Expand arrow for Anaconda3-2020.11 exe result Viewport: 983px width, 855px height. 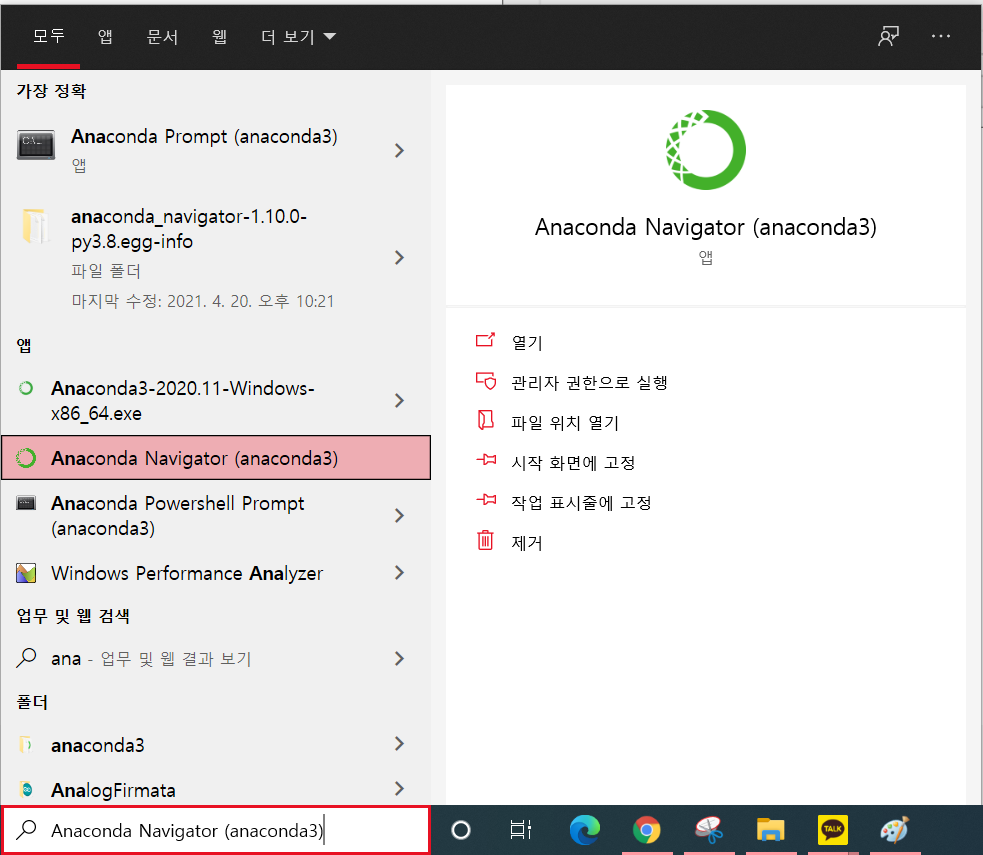[x=399, y=401]
